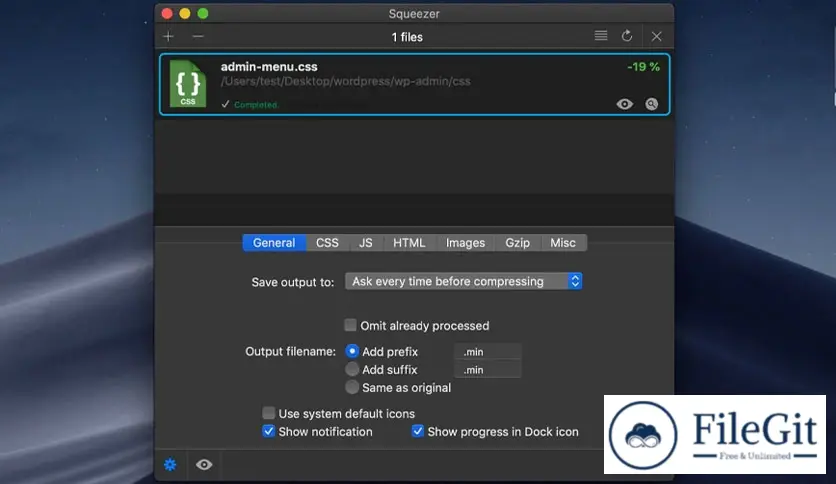Open the HTML settings tab
Screen dimensions: 836x484
pyautogui.click(x=409, y=243)
